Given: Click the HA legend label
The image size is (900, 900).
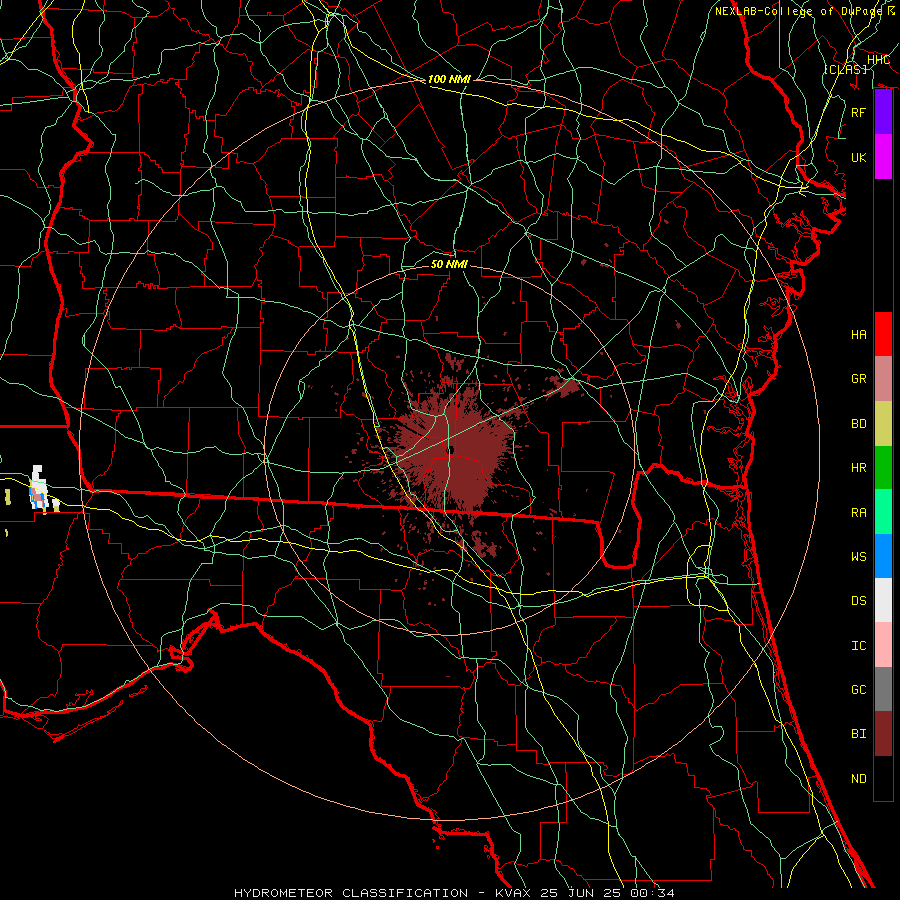Looking at the screenshot, I should (x=859, y=334).
